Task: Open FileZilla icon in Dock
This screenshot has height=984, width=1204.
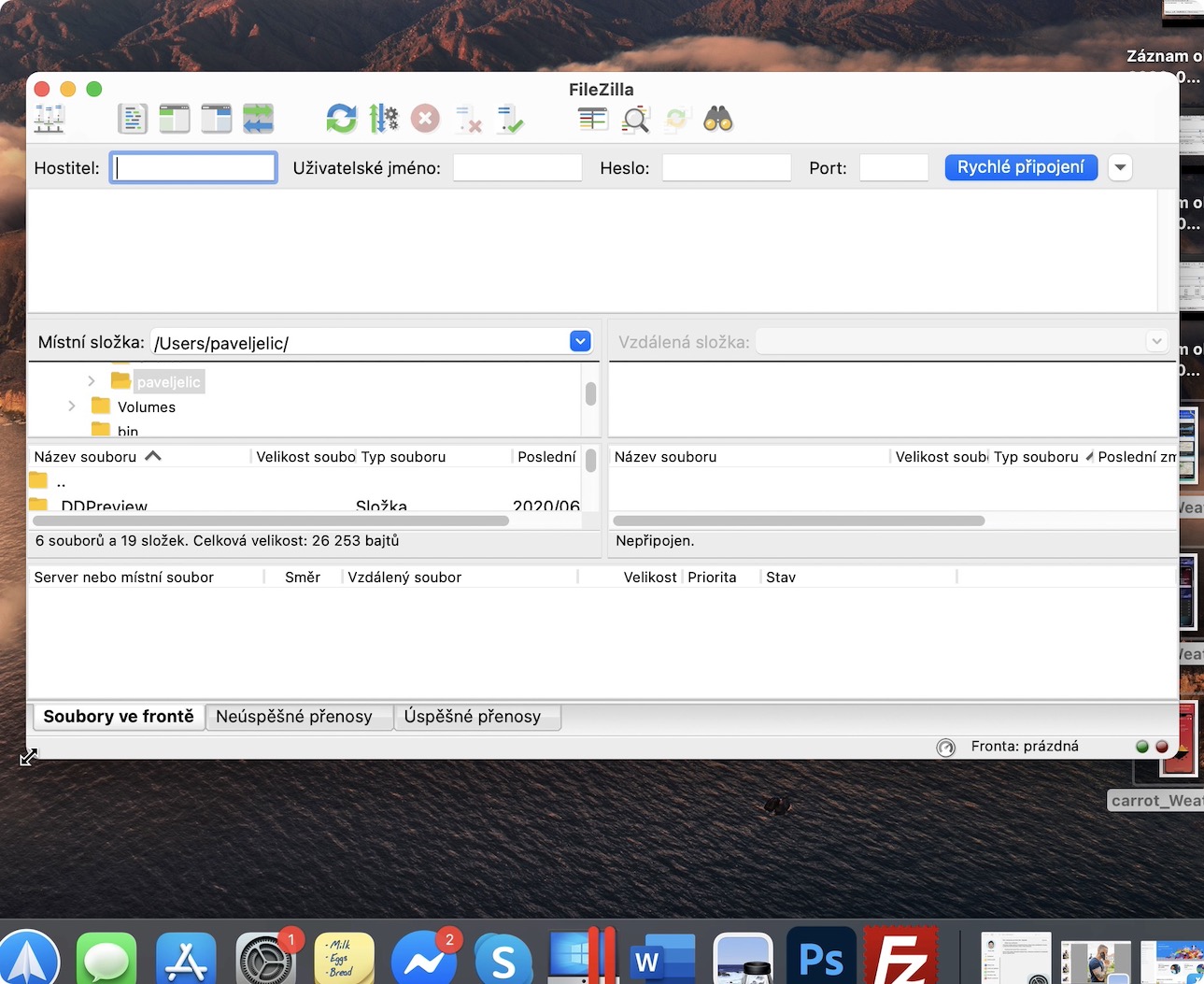Action: pyautogui.click(x=900, y=956)
